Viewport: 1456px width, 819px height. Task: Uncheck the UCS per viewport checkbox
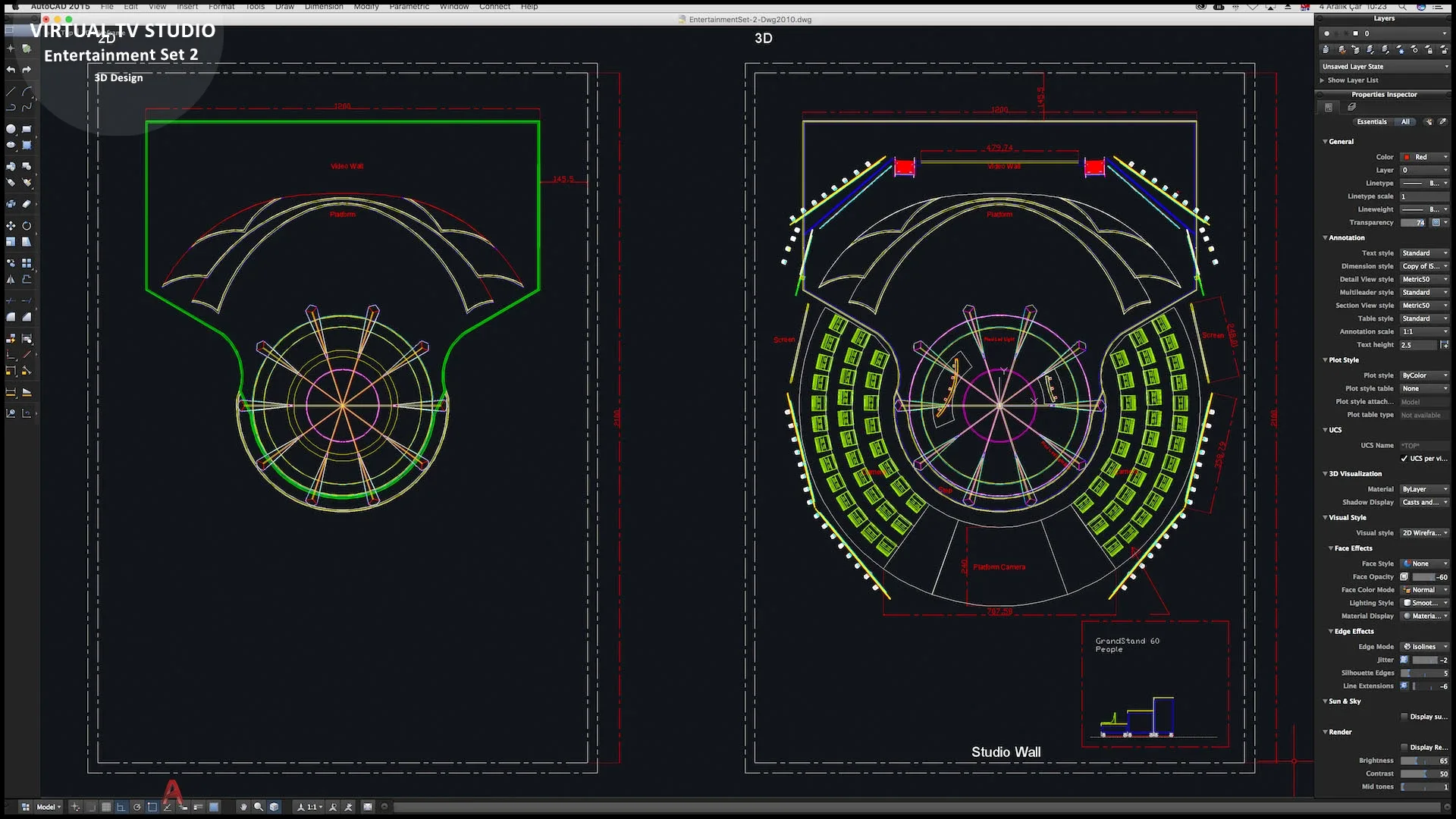(x=1404, y=459)
